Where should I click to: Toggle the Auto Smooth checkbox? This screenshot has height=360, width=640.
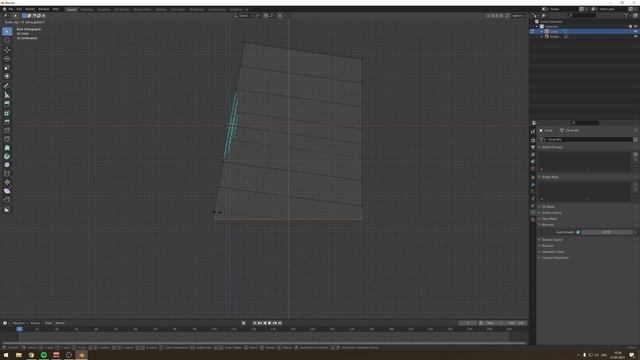click(578, 232)
